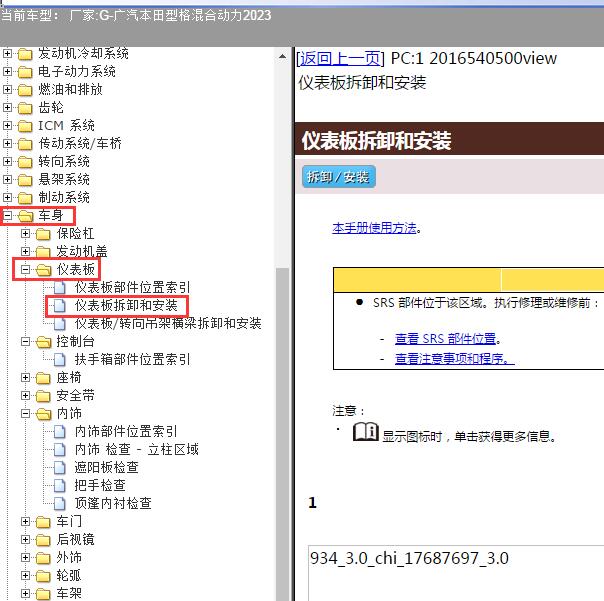Select the 车架 folder label
Viewport: 604px width, 601px height.
pyautogui.click(x=69, y=593)
